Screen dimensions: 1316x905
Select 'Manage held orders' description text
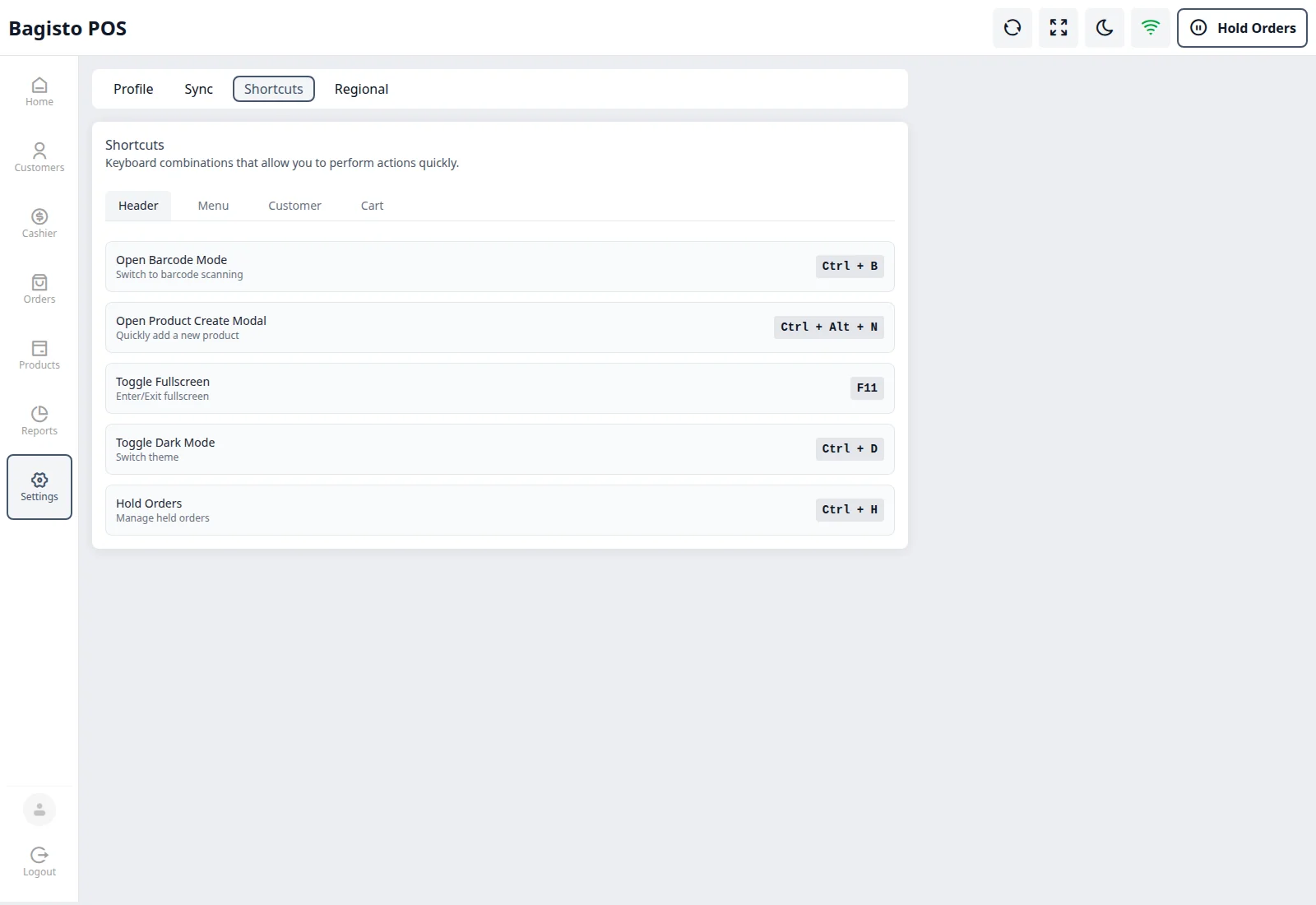163,518
